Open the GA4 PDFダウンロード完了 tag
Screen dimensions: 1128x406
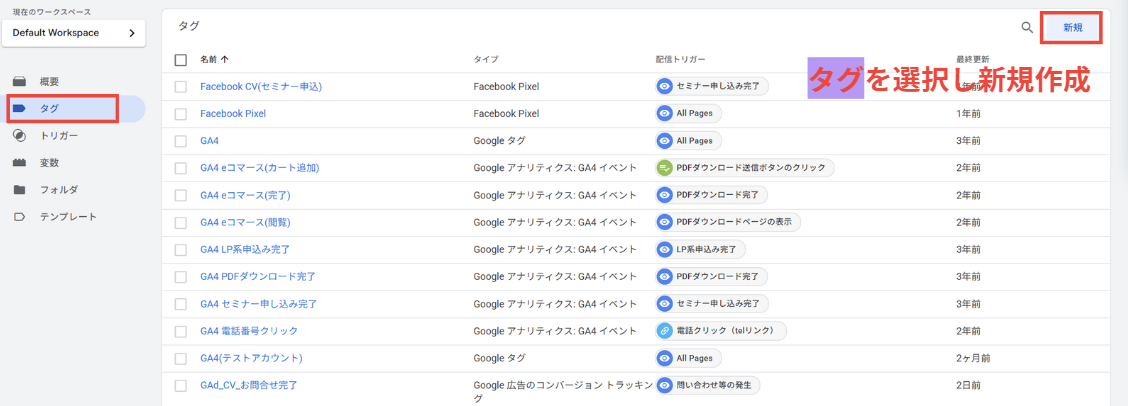coord(258,277)
